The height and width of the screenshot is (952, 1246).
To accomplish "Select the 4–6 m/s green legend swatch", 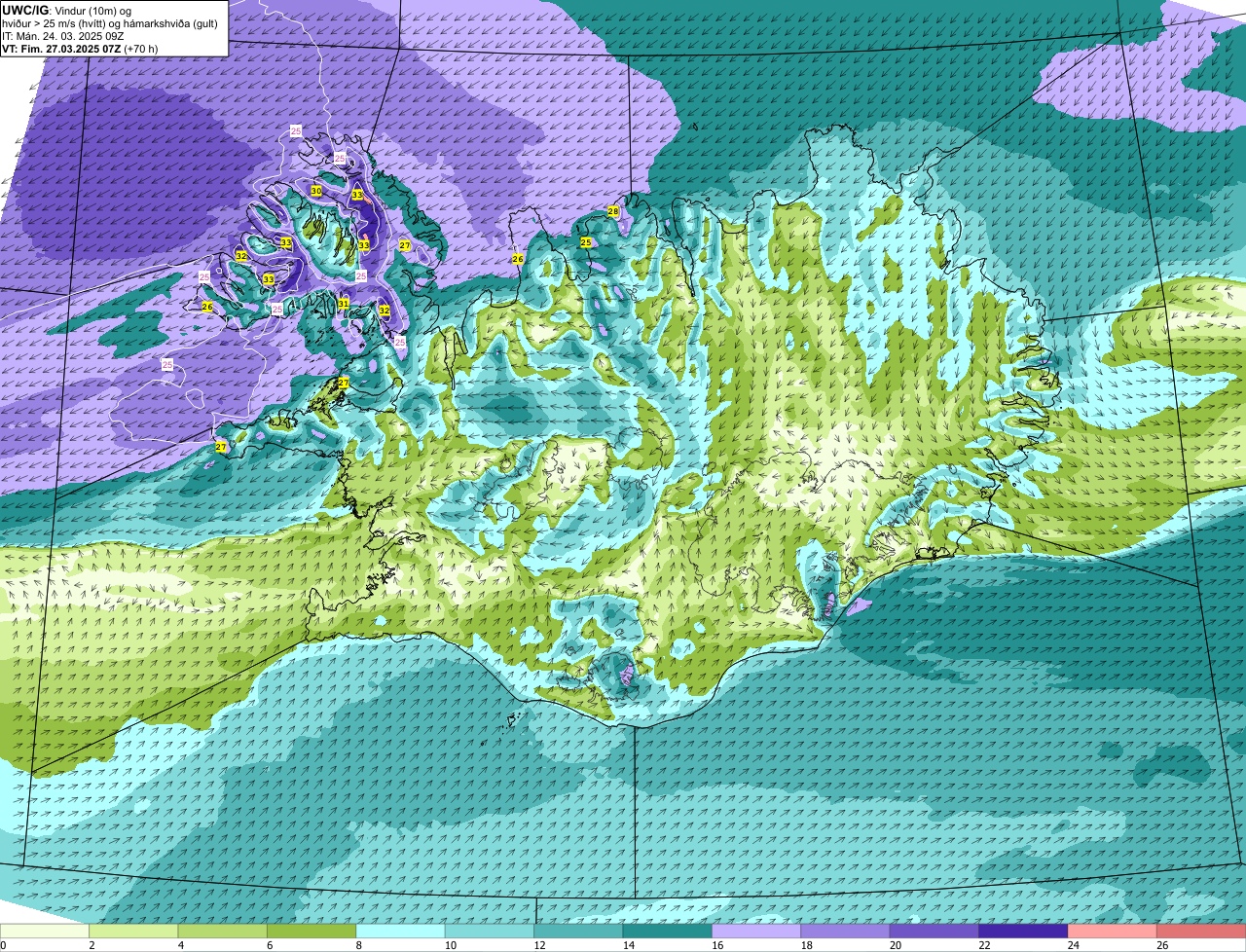I will pos(223,932).
